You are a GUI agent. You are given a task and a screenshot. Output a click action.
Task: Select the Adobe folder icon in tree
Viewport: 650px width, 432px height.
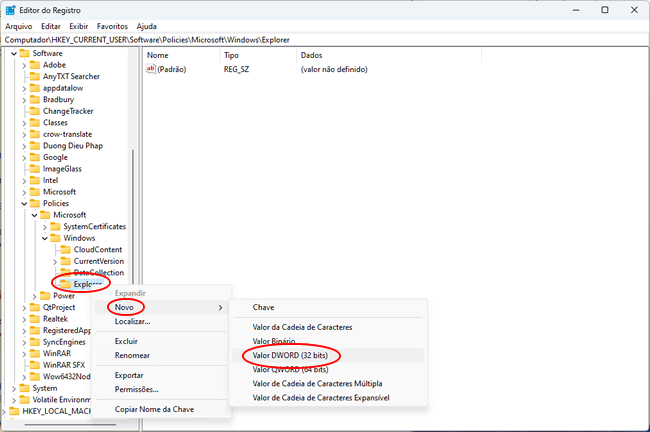coord(35,65)
